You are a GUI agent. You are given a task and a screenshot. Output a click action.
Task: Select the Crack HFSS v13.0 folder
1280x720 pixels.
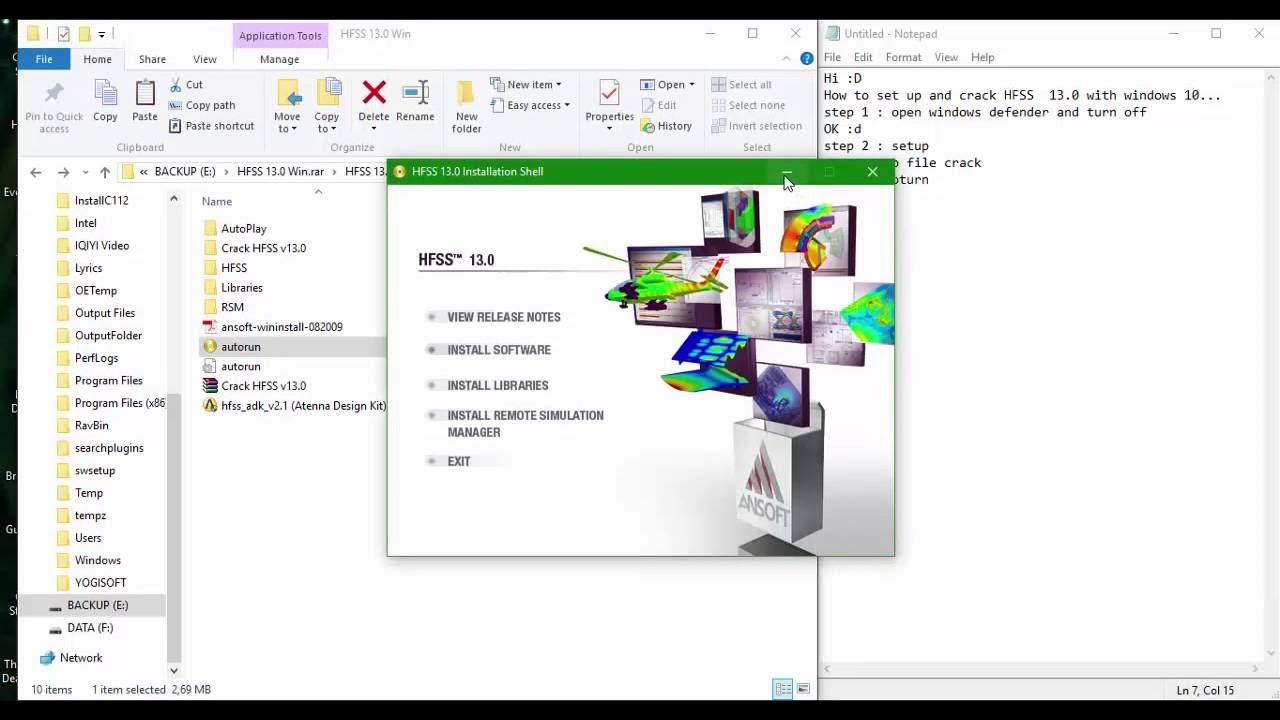pyautogui.click(x=263, y=248)
